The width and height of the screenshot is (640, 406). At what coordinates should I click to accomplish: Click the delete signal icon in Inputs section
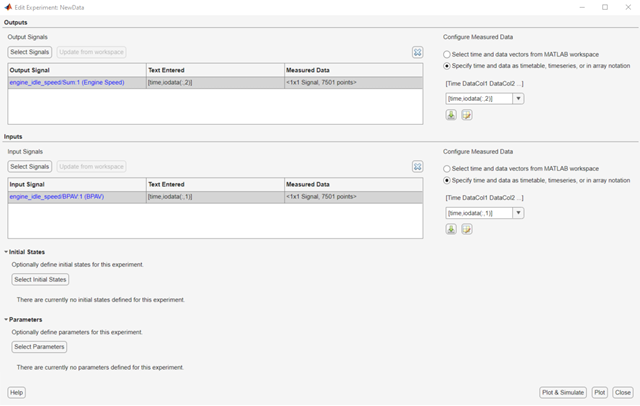417,166
